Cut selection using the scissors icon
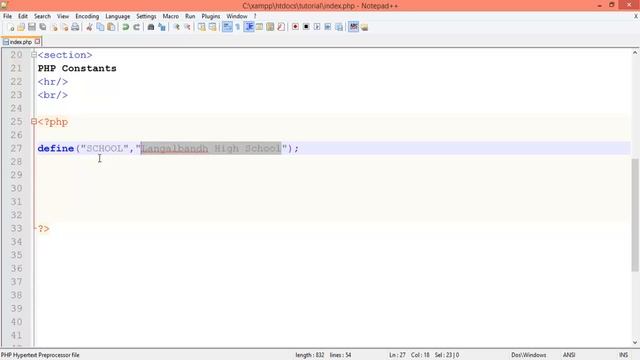 89,27
